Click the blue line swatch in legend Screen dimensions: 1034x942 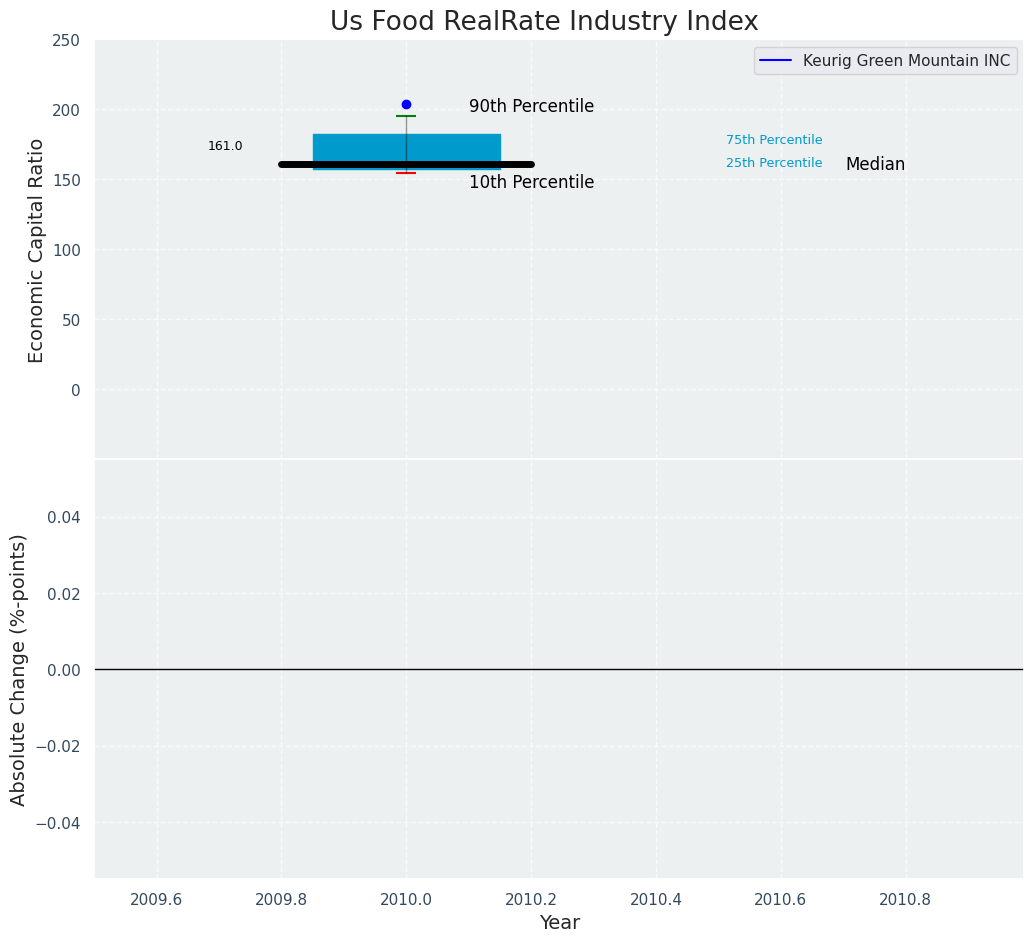pyautogui.click(x=775, y=61)
